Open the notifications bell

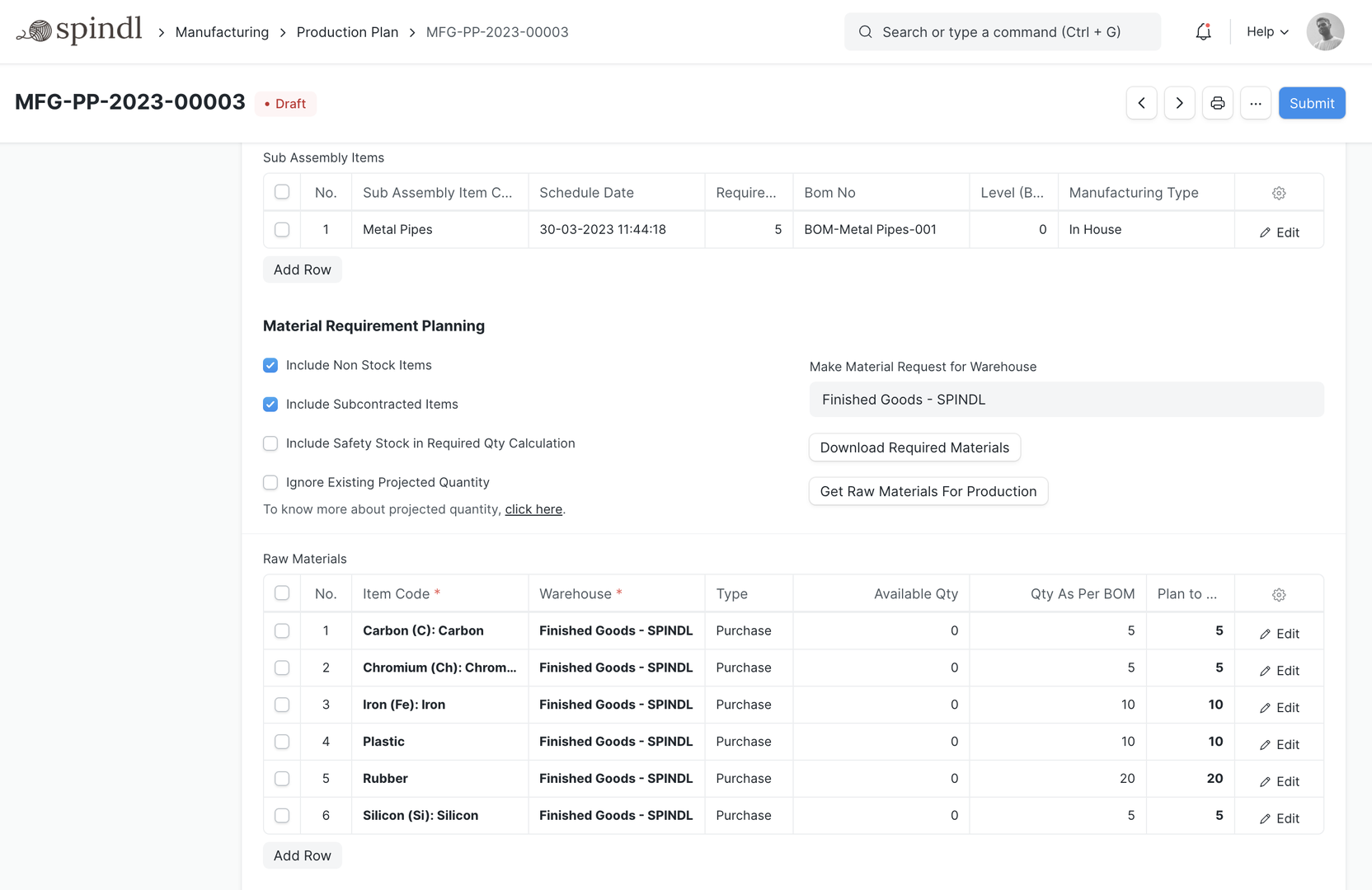pyautogui.click(x=1203, y=32)
